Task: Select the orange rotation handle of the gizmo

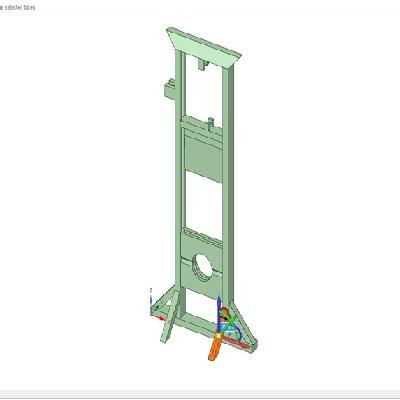Action: 214,349
